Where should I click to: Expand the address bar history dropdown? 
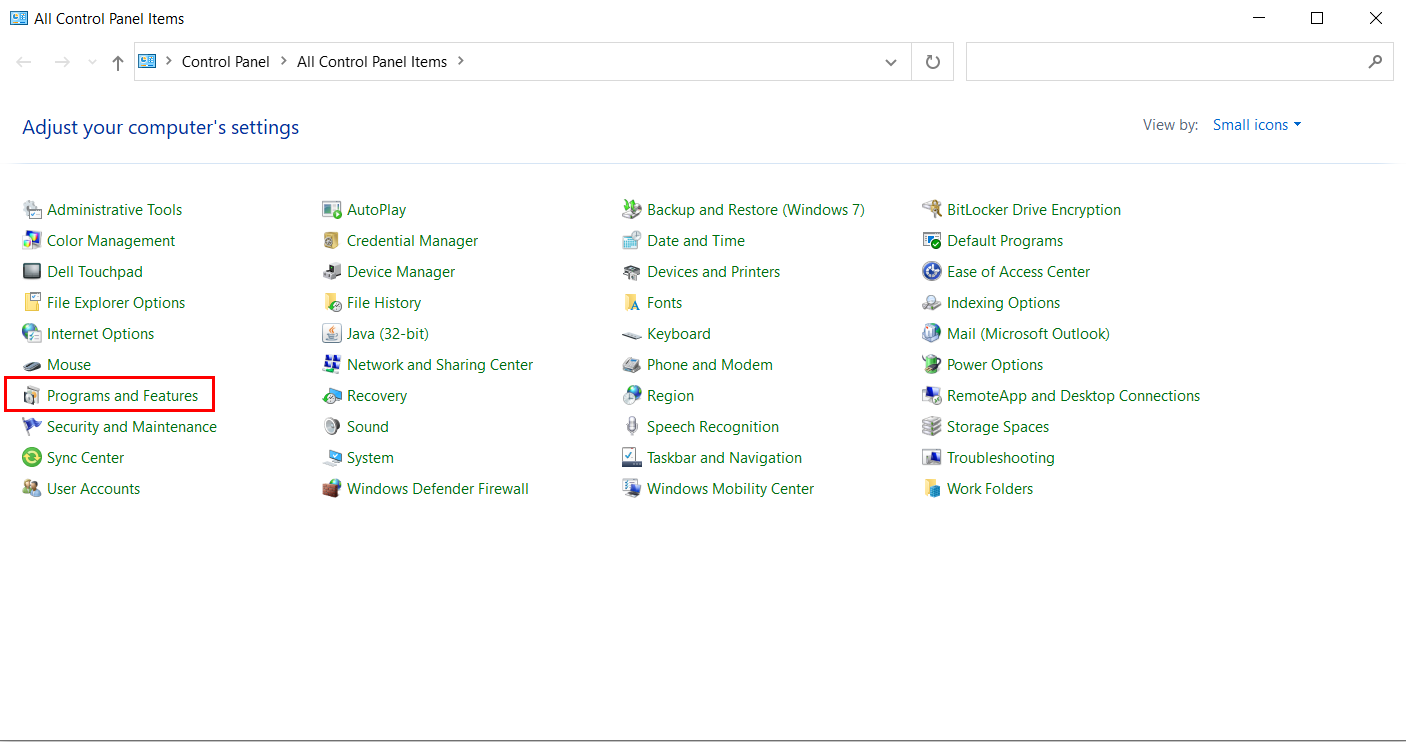coord(890,61)
